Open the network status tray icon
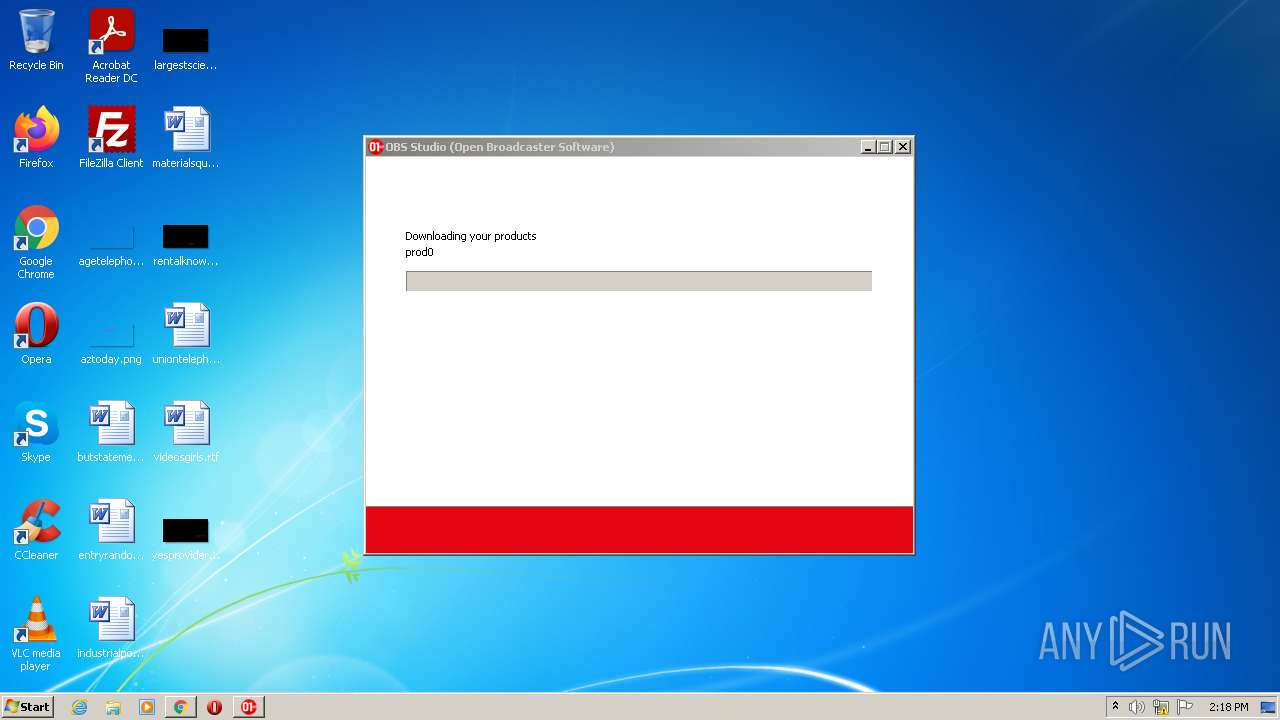 click(x=1161, y=707)
